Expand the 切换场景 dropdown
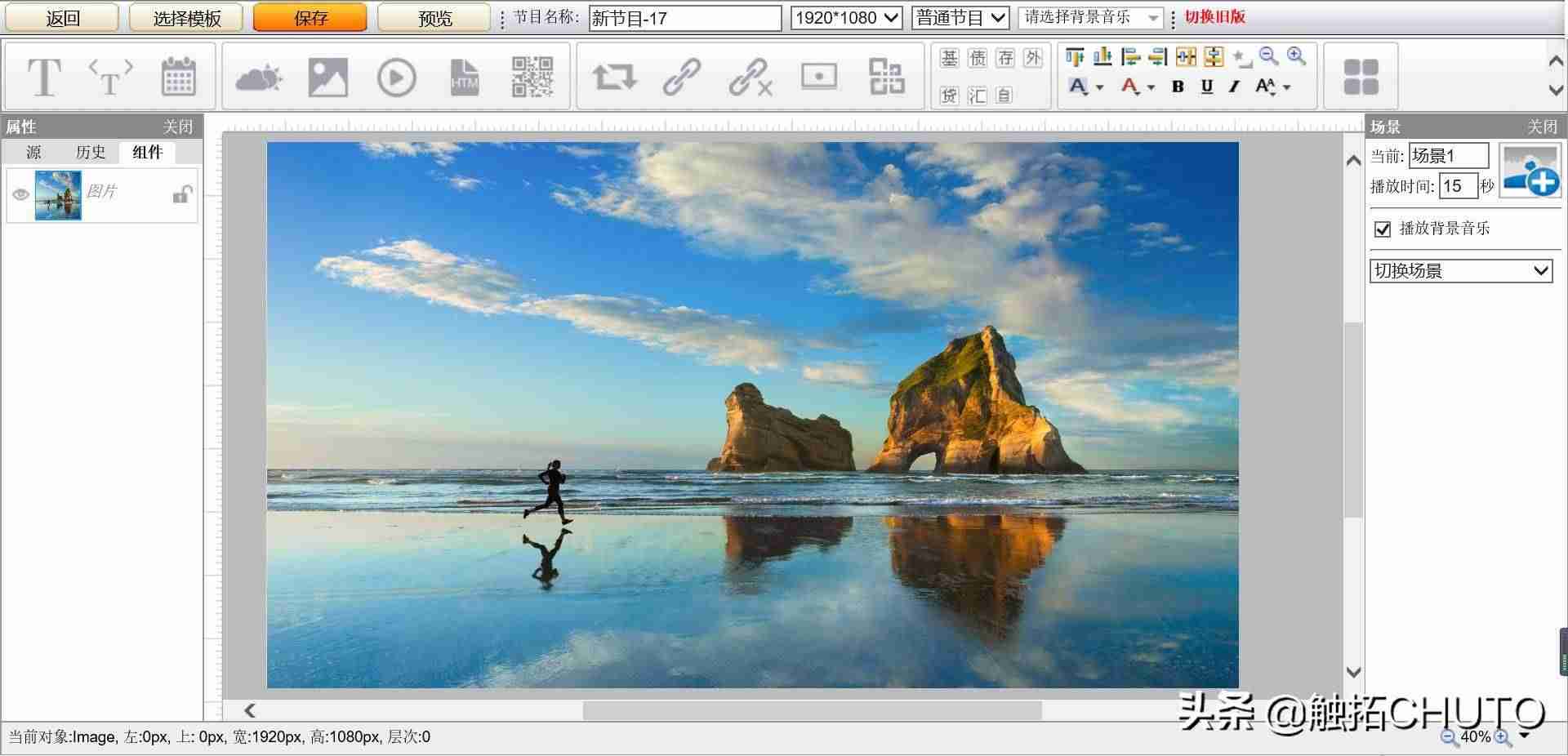Screen dimensions: 1568x756 coord(1461,271)
